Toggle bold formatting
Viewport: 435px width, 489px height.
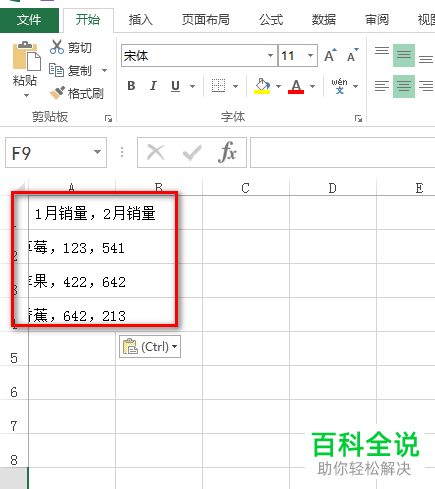click(x=131, y=86)
